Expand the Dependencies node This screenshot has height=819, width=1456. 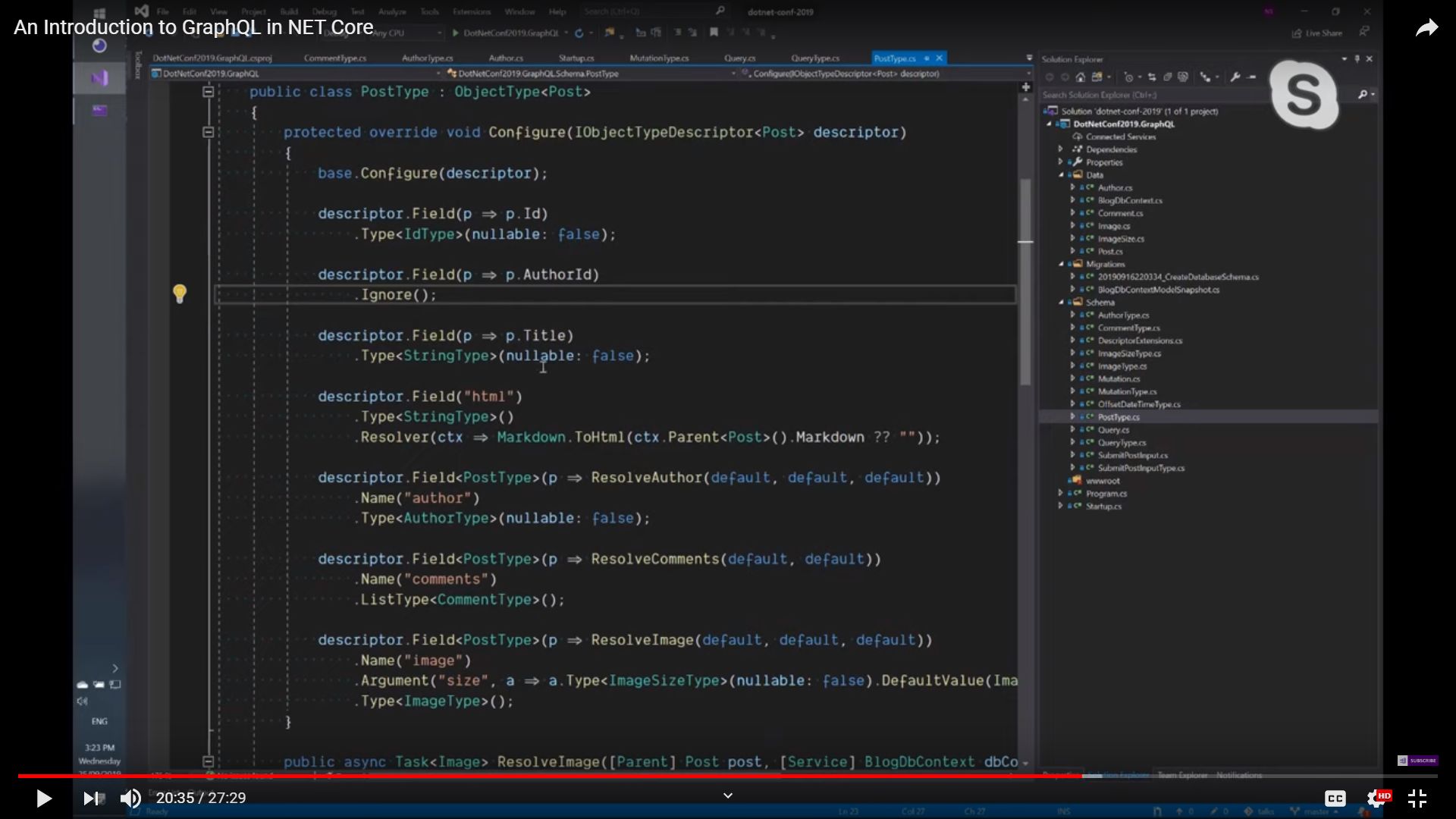point(1061,149)
